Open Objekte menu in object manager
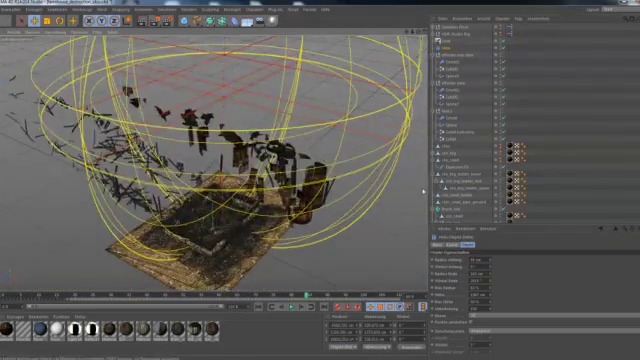Screen dimensions: 640x360 tap(502, 19)
